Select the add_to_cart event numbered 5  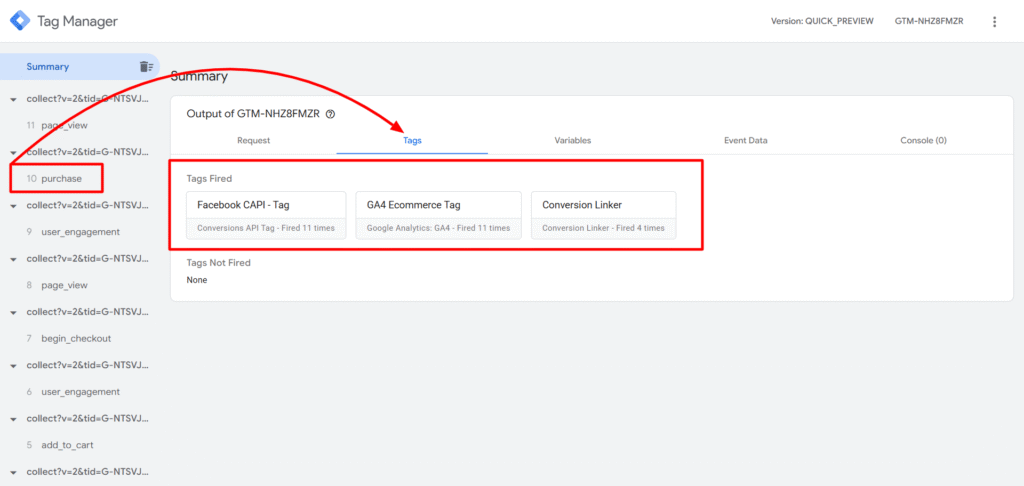[x=67, y=445]
